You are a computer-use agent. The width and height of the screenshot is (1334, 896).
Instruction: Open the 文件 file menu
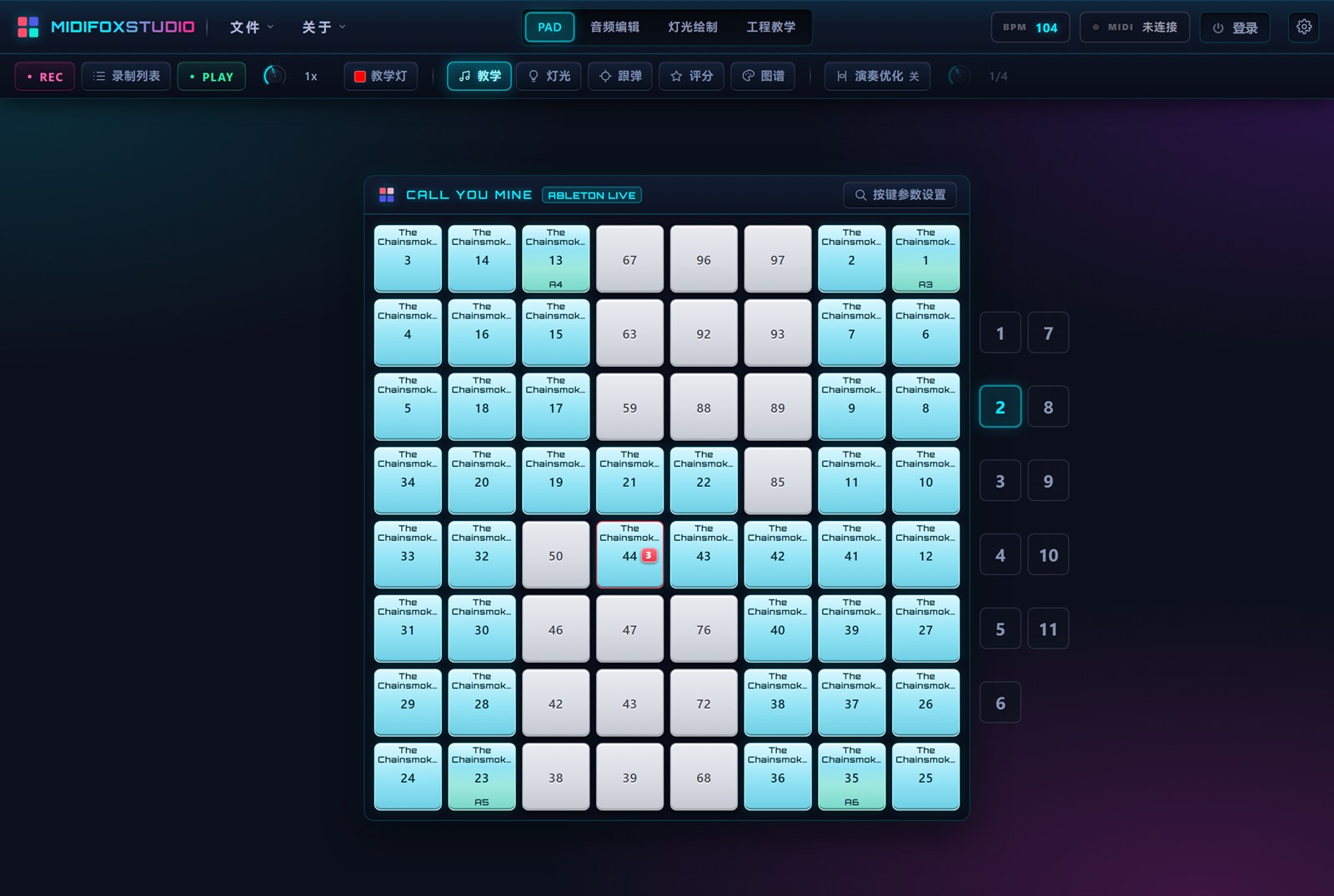252,28
